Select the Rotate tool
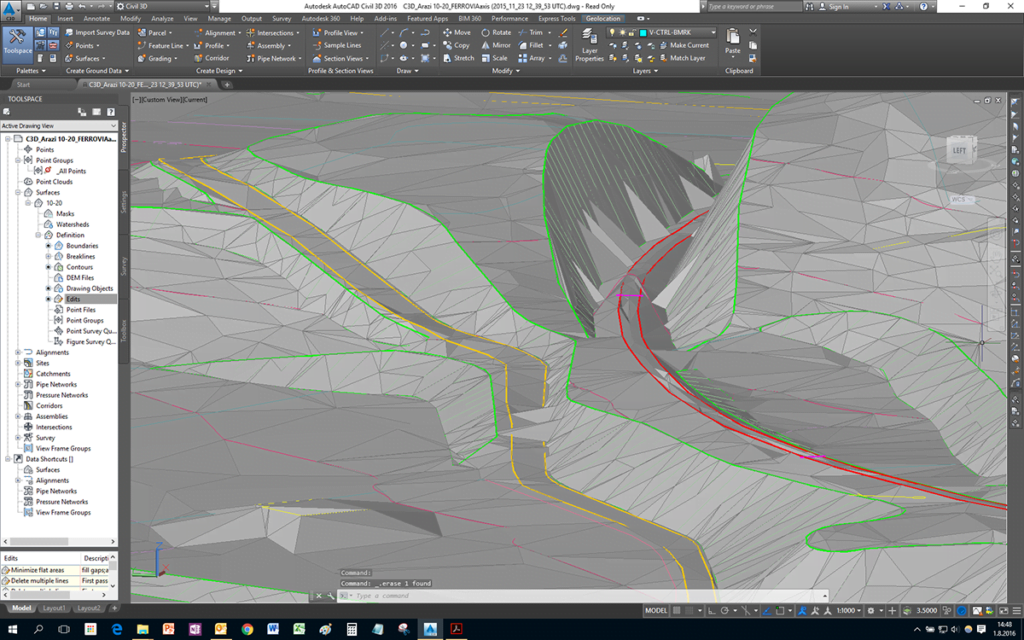The image size is (1024, 640). pos(495,32)
